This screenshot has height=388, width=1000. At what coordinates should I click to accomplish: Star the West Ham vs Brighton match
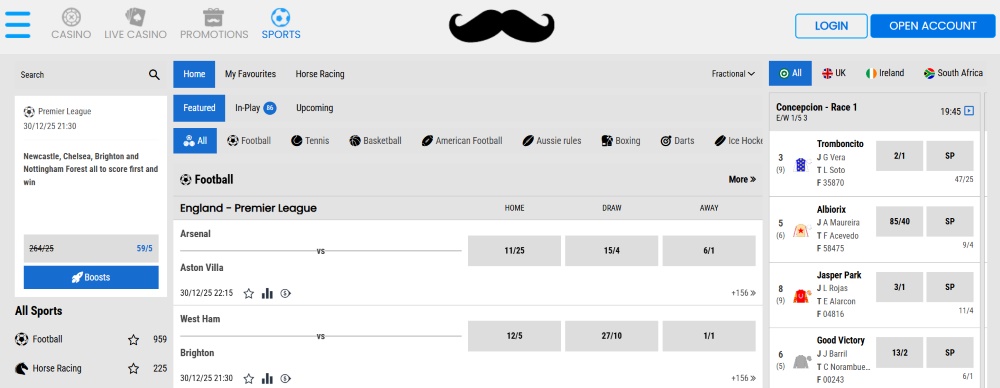click(x=249, y=378)
